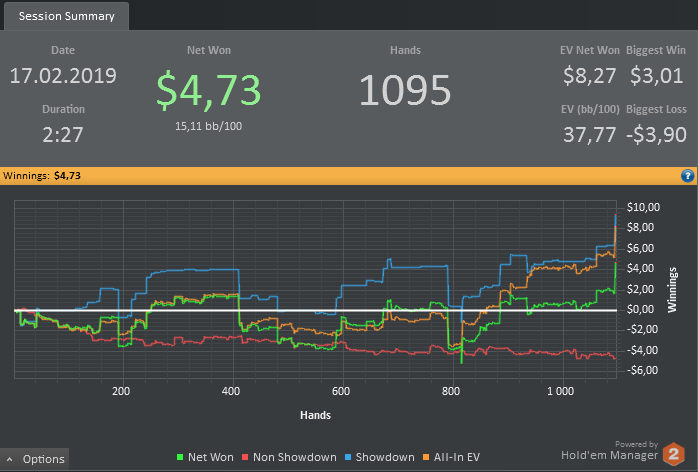Click the blue help question mark icon
This screenshot has height=472, width=698.
(687, 176)
